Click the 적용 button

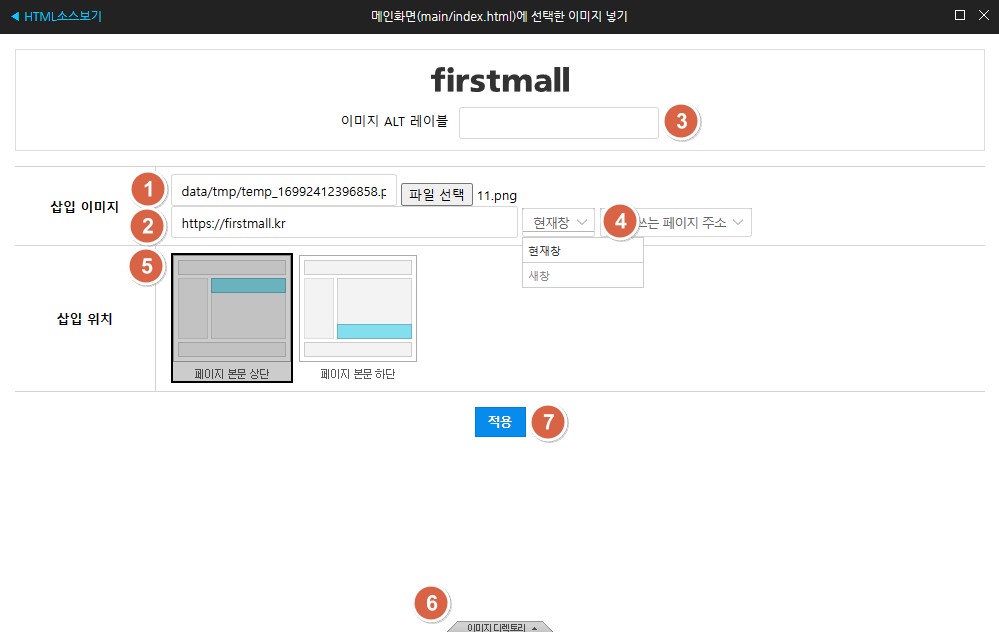click(x=500, y=422)
